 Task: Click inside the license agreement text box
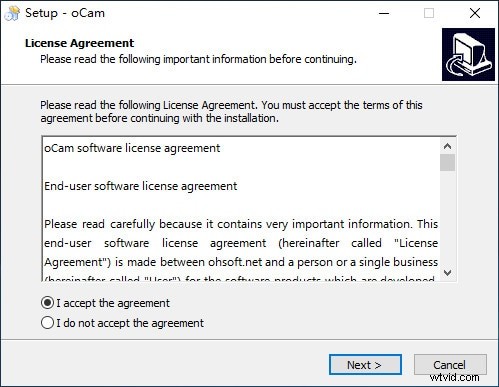coord(241,209)
